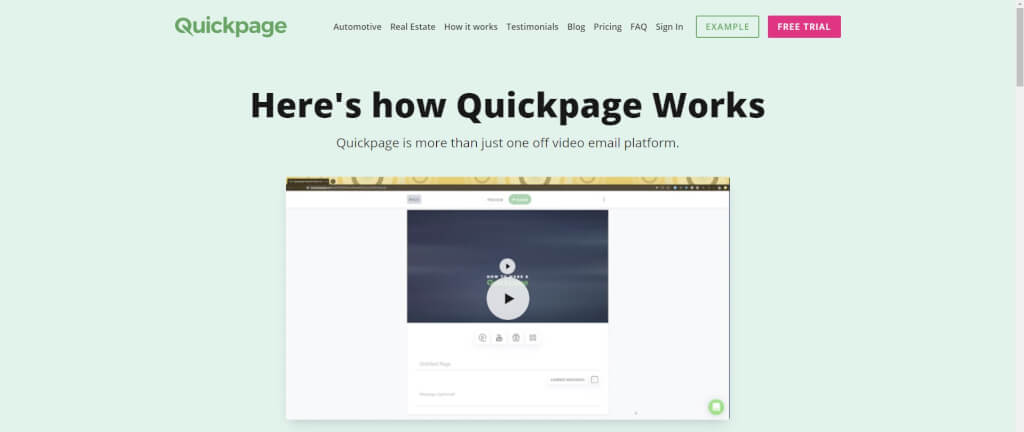
Task: Click the YouTube icon under the video
Action: tap(499, 337)
